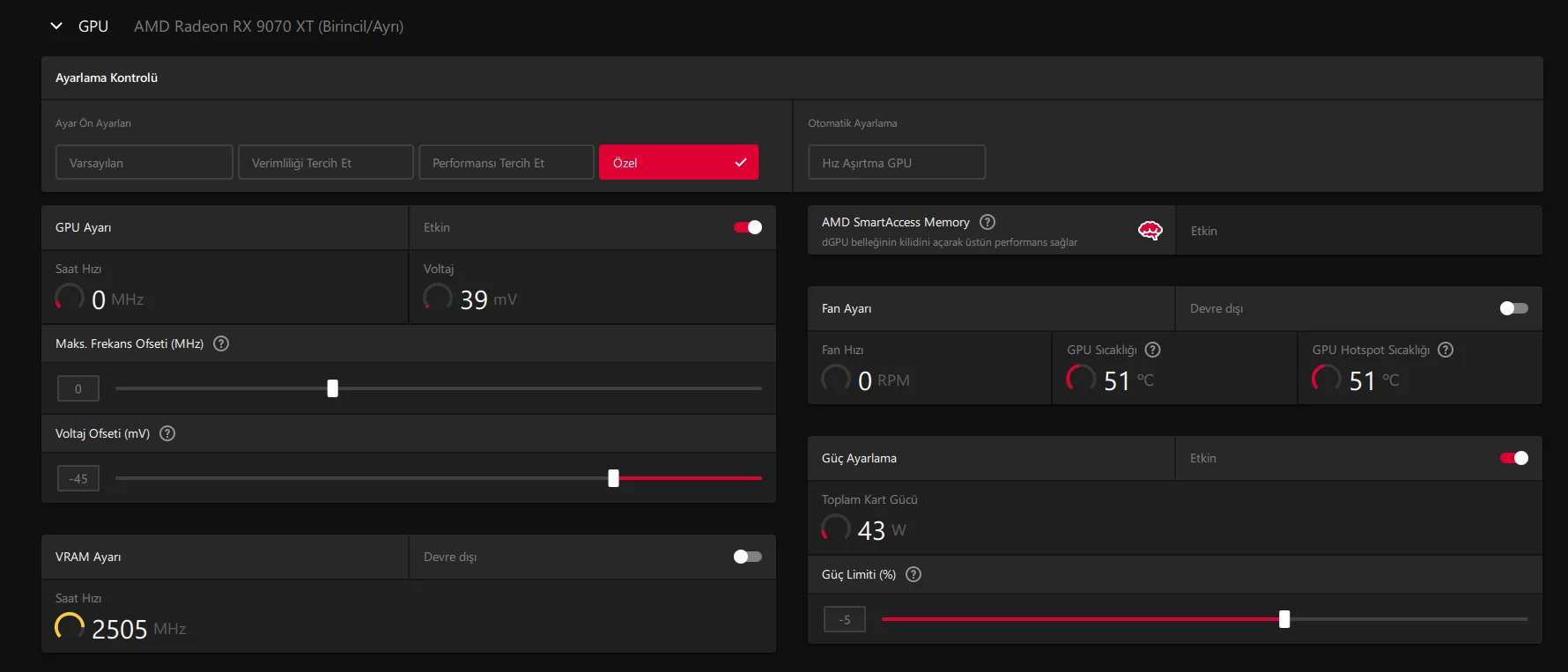Image resolution: width=1568 pixels, height=672 pixels.
Task: Turn off the Güç Ayarlama toggle
Action: pos(1513,458)
